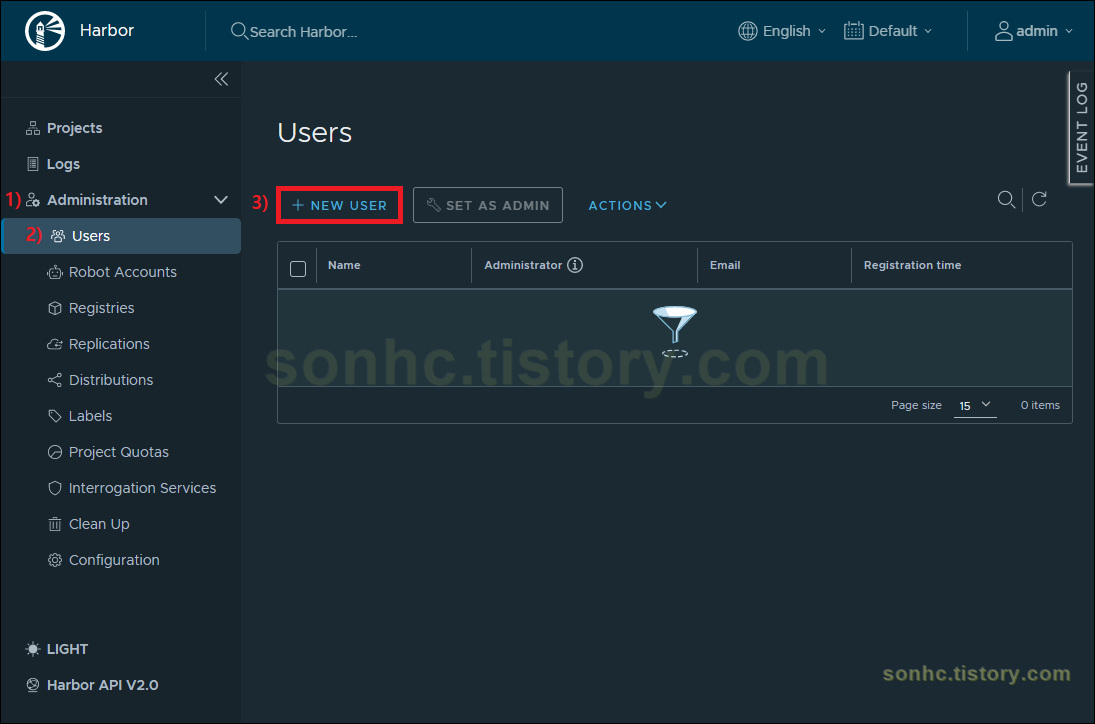Click the user avatar icon beside admin
The width and height of the screenshot is (1095, 724).
[x=1004, y=31]
